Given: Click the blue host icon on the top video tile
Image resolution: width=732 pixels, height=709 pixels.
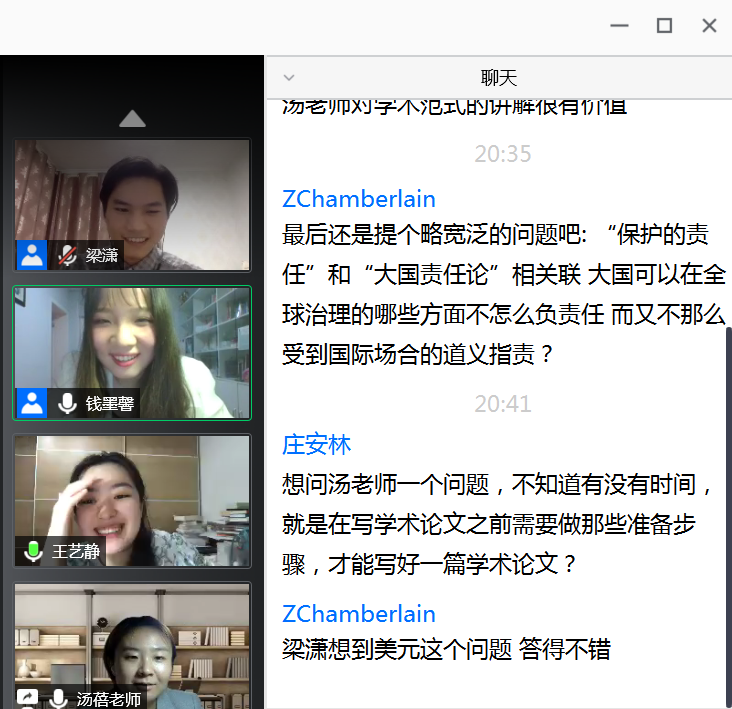Looking at the screenshot, I should pyautogui.click(x=32, y=255).
